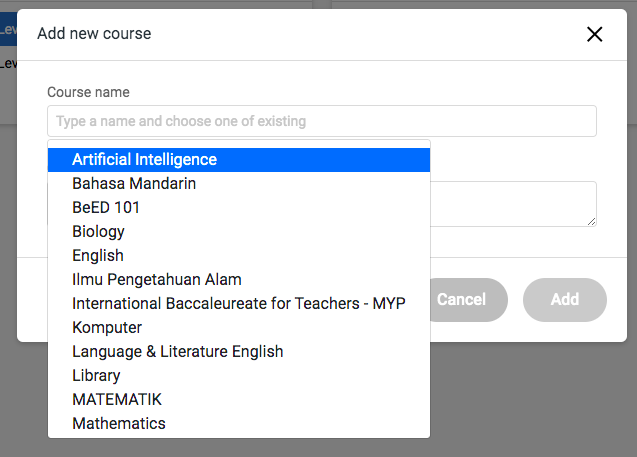This screenshot has height=457, width=637.
Task: Pick MATEMATIK from the suggestions
Action: click(239, 399)
